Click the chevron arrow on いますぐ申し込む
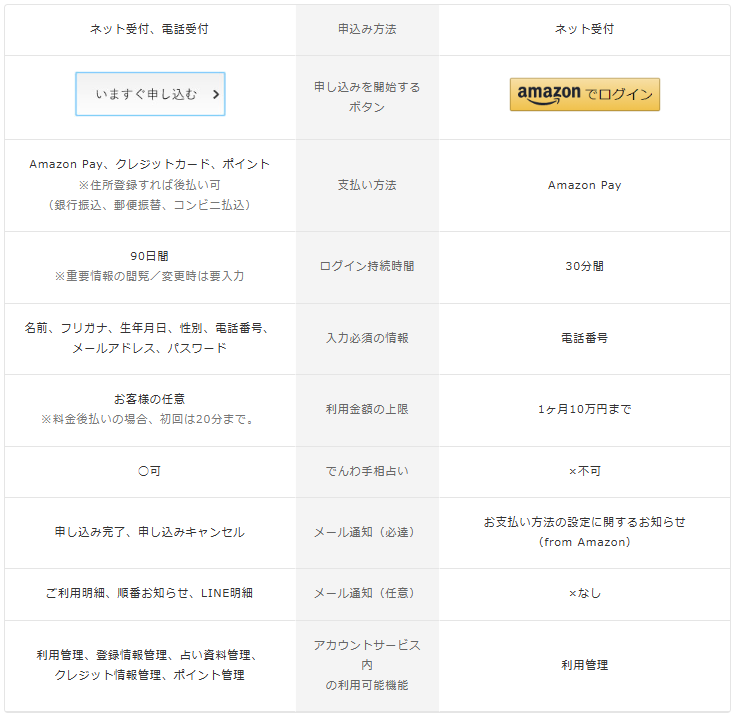The height and width of the screenshot is (717, 735). tap(216, 94)
